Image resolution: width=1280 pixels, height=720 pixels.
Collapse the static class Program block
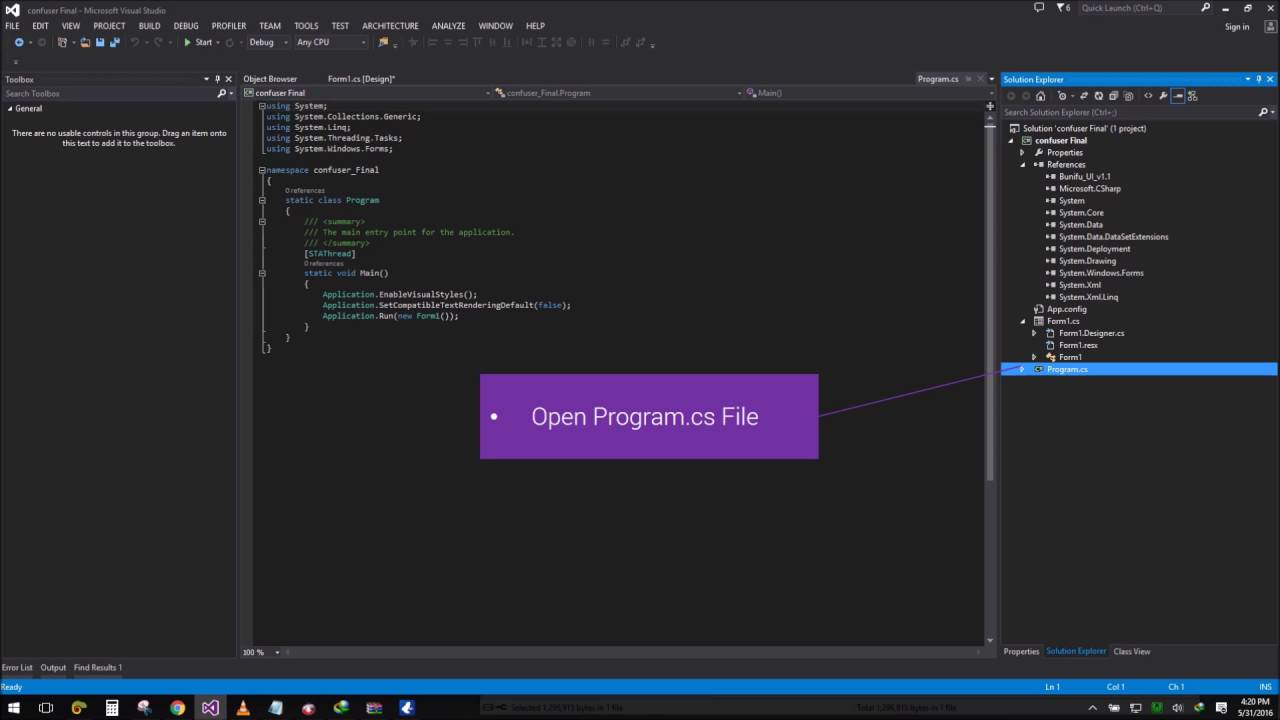click(x=262, y=200)
